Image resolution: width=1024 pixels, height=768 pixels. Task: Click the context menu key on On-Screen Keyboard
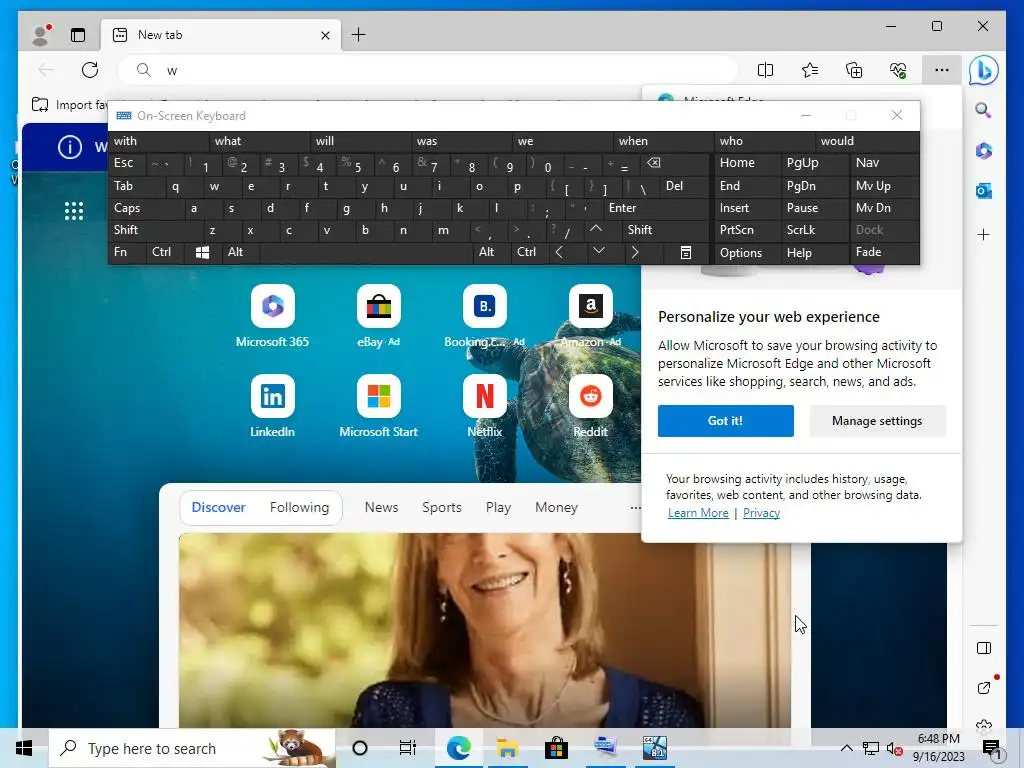pyautogui.click(x=686, y=253)
